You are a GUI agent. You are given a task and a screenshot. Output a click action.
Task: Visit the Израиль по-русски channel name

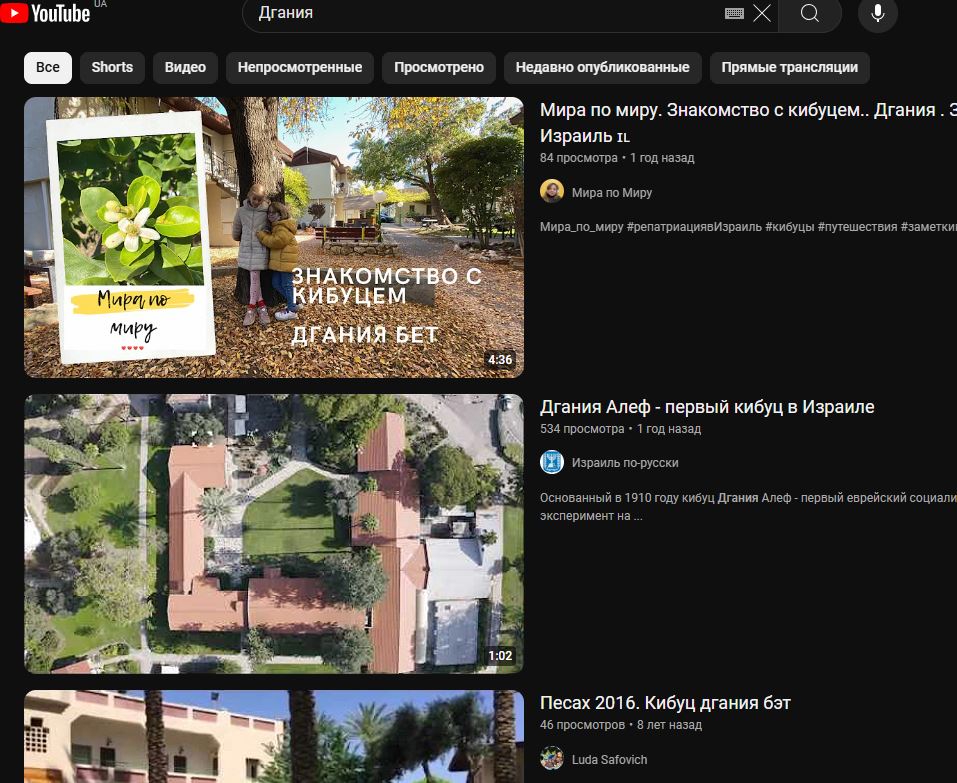[x=625, y=463]
